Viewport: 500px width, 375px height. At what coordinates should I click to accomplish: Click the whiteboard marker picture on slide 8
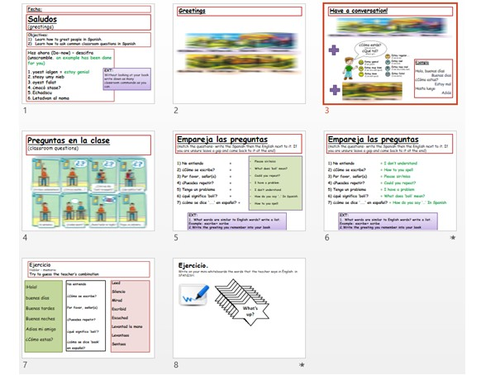pos(194,295)
